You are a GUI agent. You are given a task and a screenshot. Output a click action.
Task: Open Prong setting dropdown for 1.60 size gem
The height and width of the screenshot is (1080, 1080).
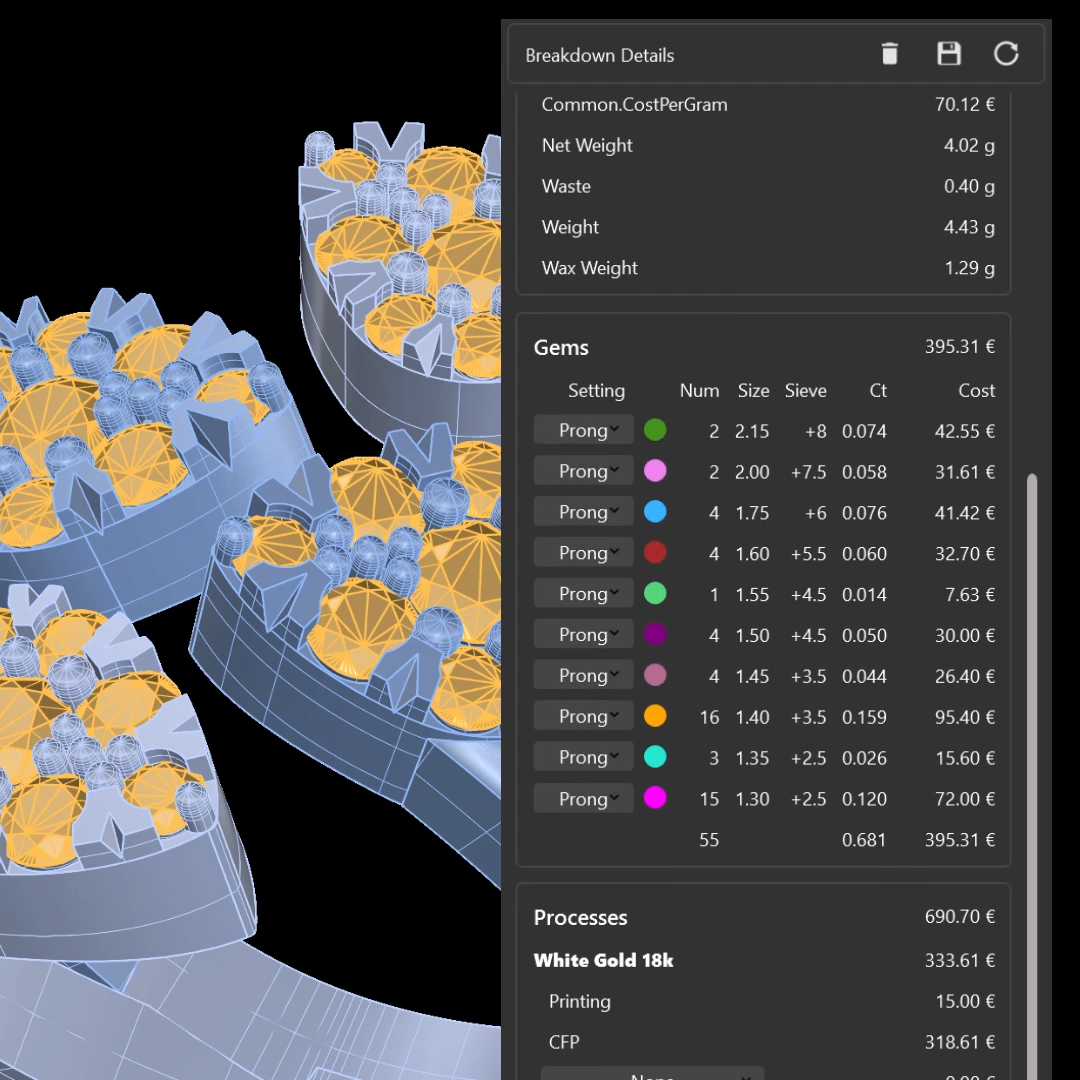(583, 553)
